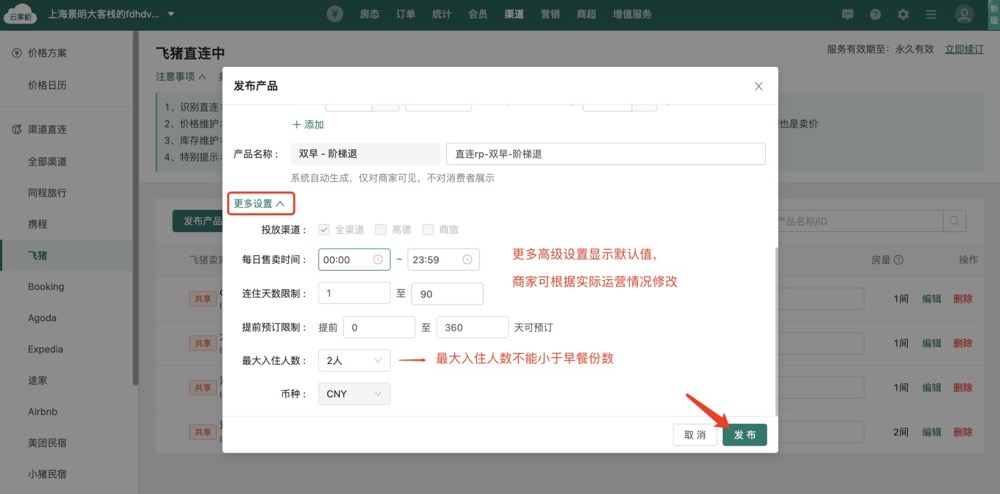This screenshot has height=494, width=1000.
Task: Open the help question mark icon
Action: (x=876, y=14)
